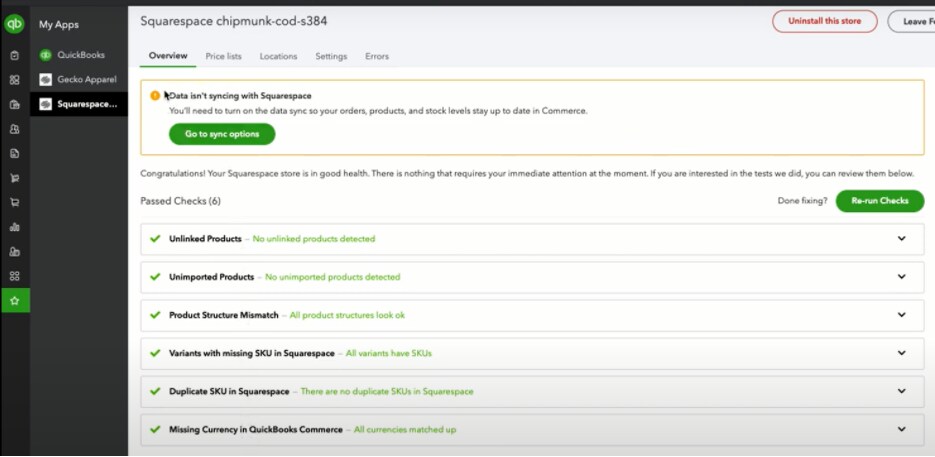935x457 pixels.
Task: Expand the Unlinked Products check row
Action: [x=902, y=239]
